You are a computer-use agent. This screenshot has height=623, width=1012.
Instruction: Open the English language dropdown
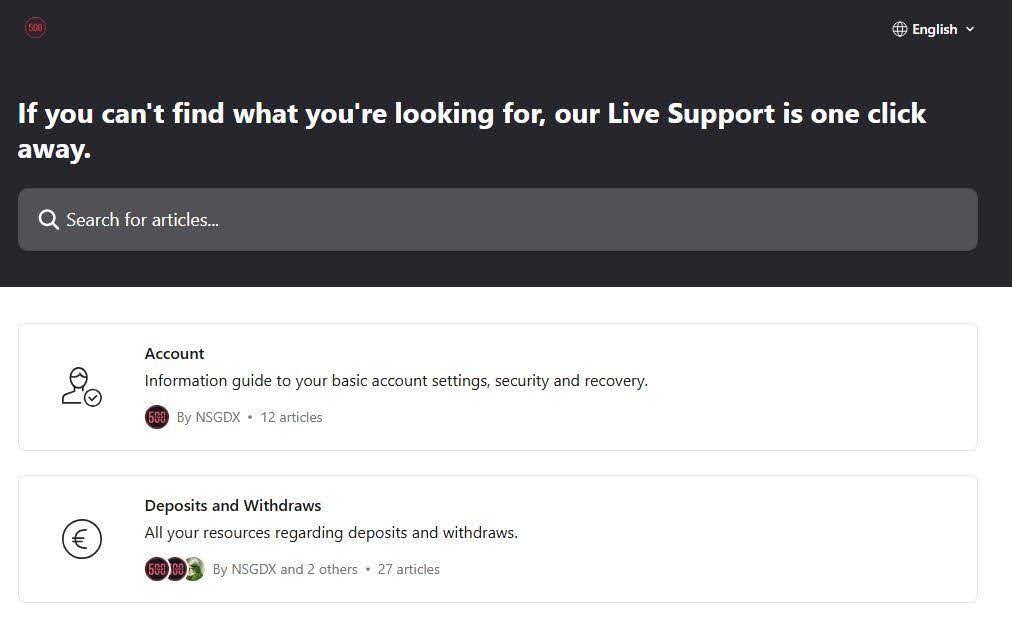934,29
